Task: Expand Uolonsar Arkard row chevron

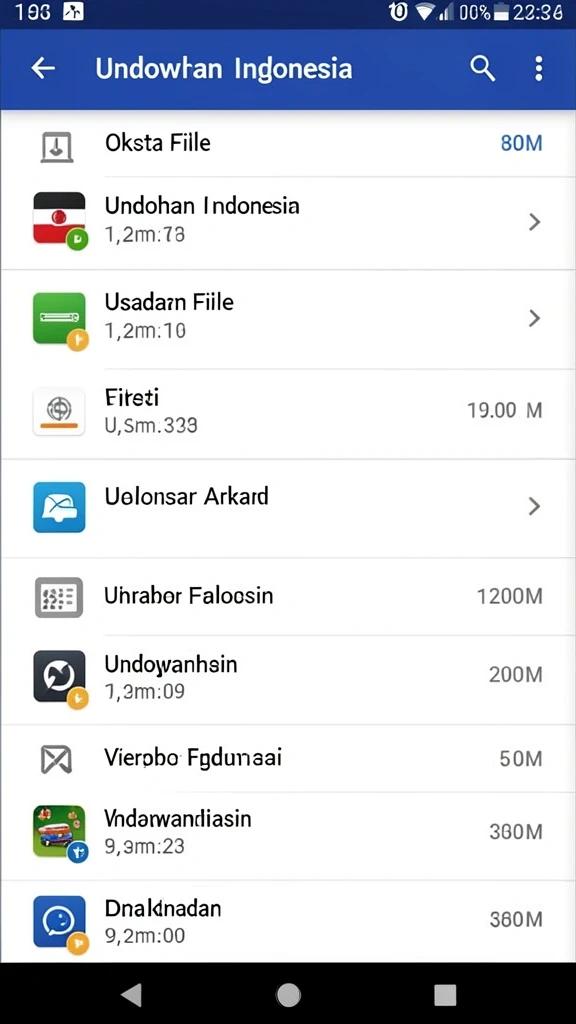Action: point(534,506)
